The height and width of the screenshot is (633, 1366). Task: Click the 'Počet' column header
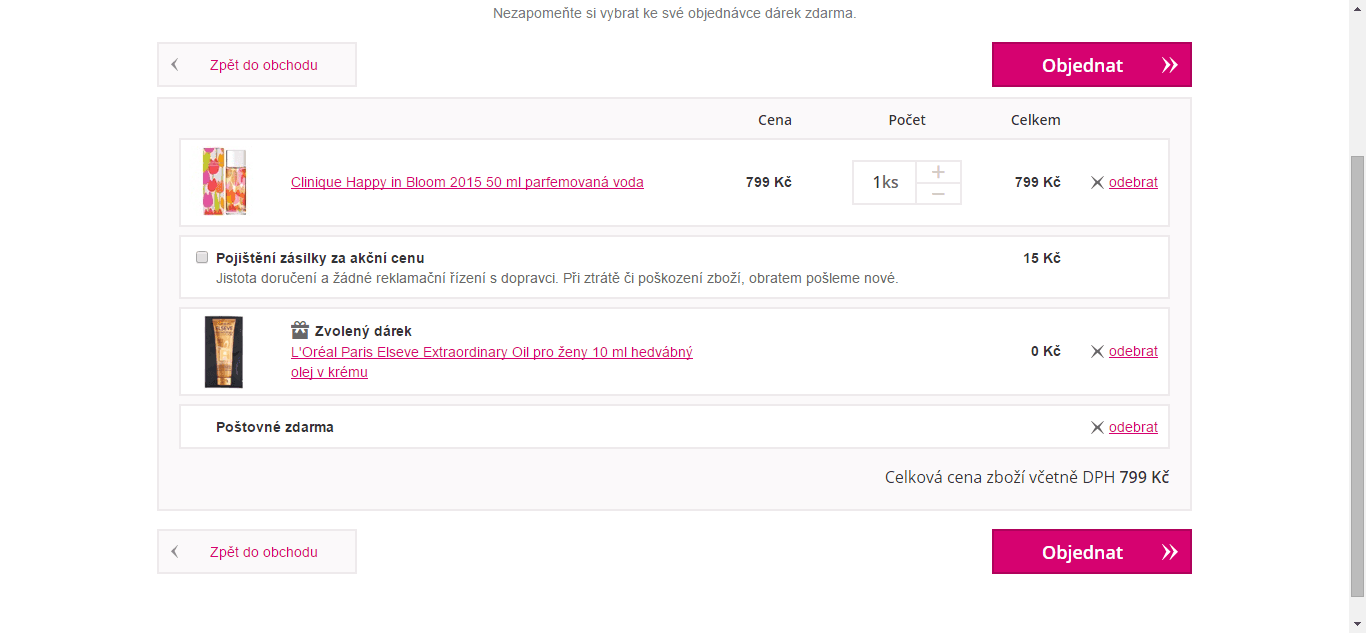pyautogui.click(x=907, y=120)
